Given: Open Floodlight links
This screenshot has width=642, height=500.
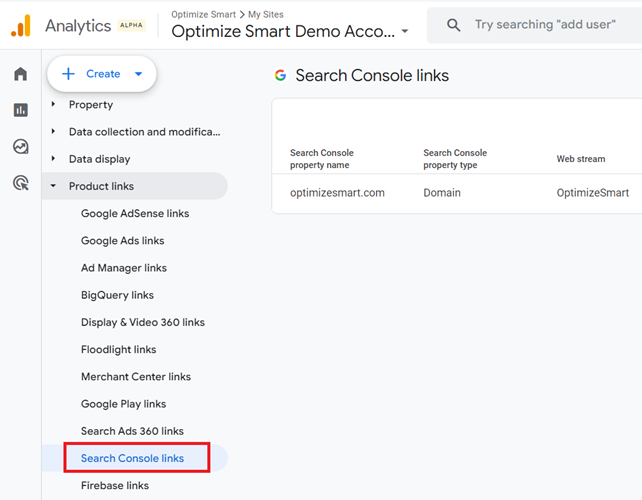Looking at the screenshot, I should (x=118, y=349).
